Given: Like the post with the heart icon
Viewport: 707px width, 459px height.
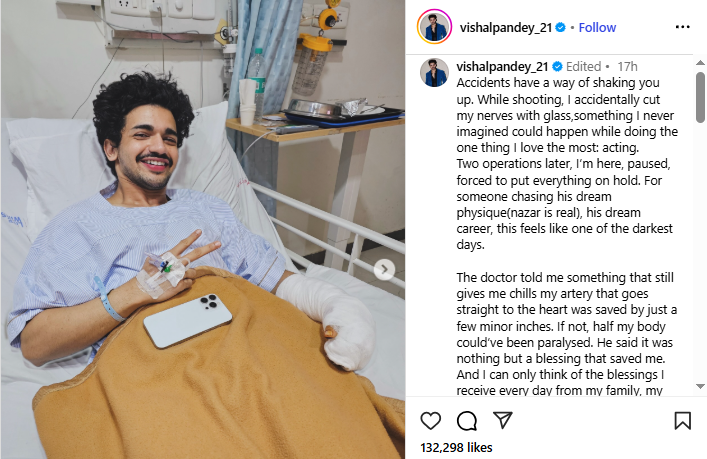Looking at the screenshot, I should 431,421.
